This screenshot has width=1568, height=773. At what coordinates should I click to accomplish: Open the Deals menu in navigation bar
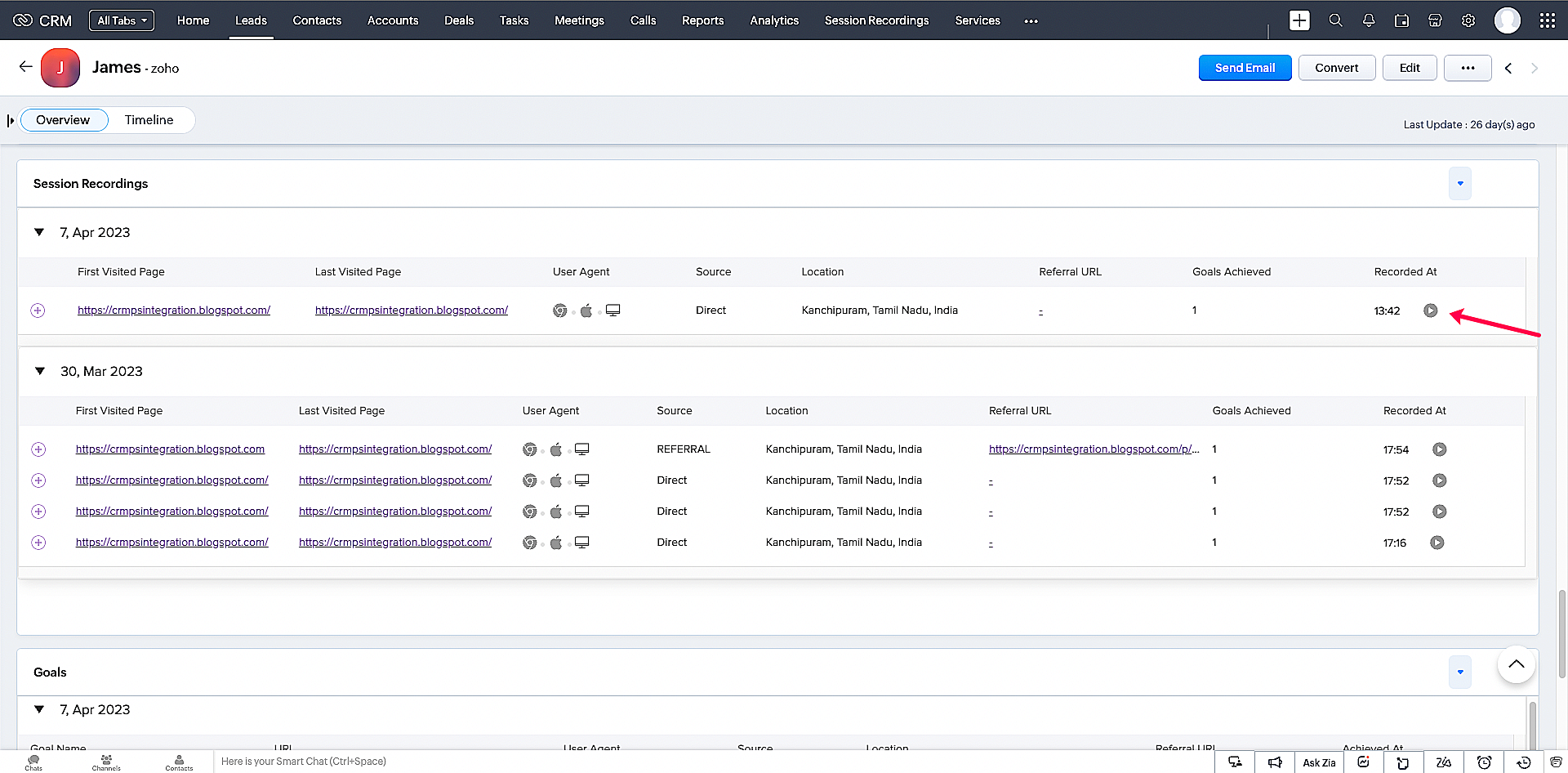point(458,20)
